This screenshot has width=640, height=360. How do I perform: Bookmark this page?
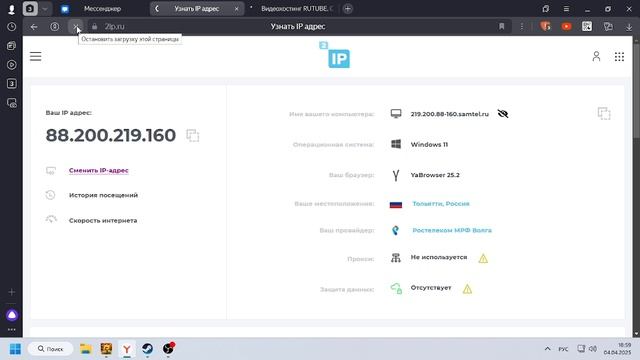[x=502, y=27]
